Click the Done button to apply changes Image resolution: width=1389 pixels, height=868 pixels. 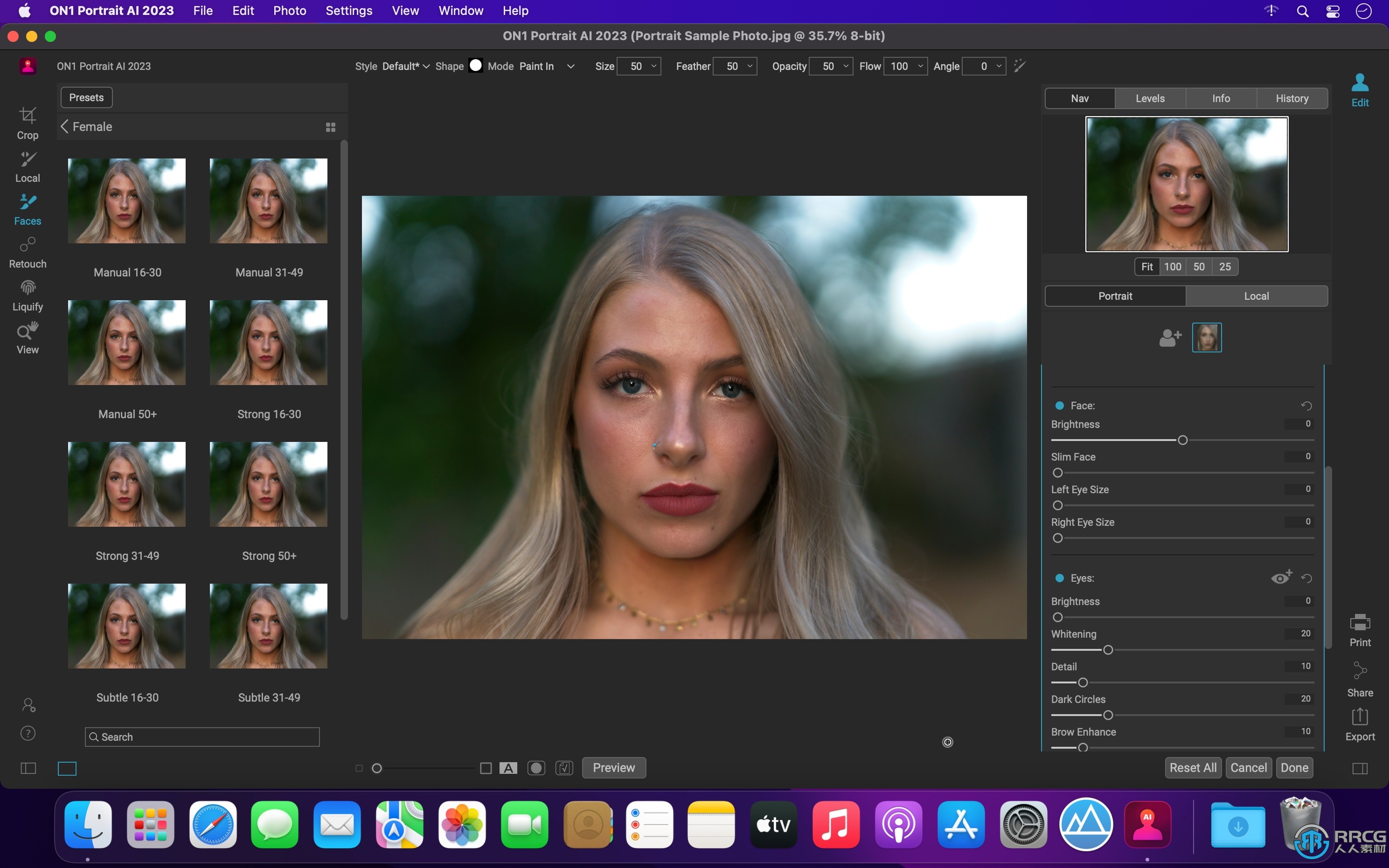pos(1293,767)
